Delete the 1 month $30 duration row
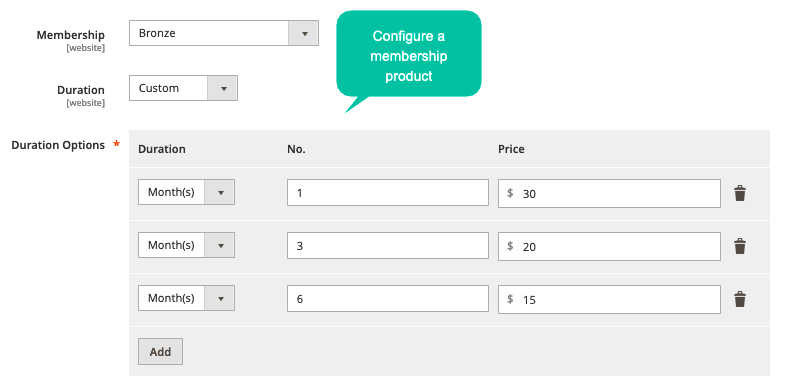 pyautogui.click(x=739, y=193)
